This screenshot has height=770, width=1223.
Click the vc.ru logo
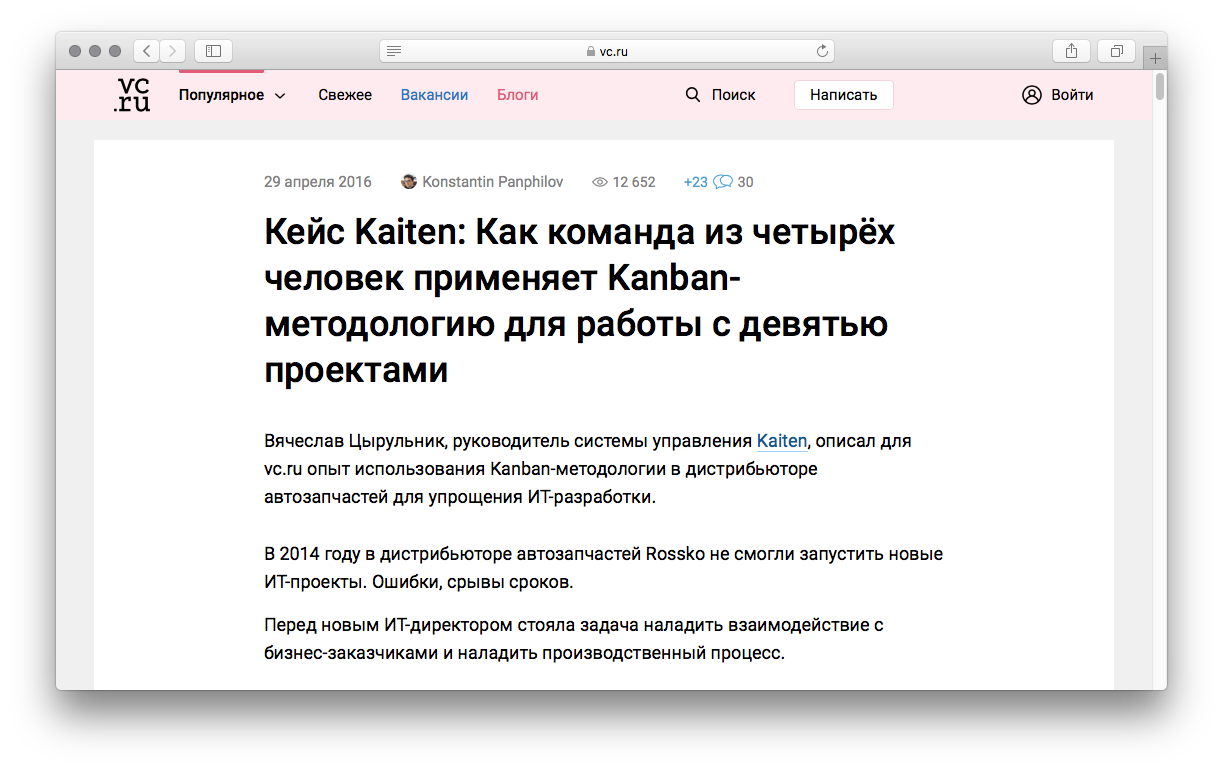132,95
